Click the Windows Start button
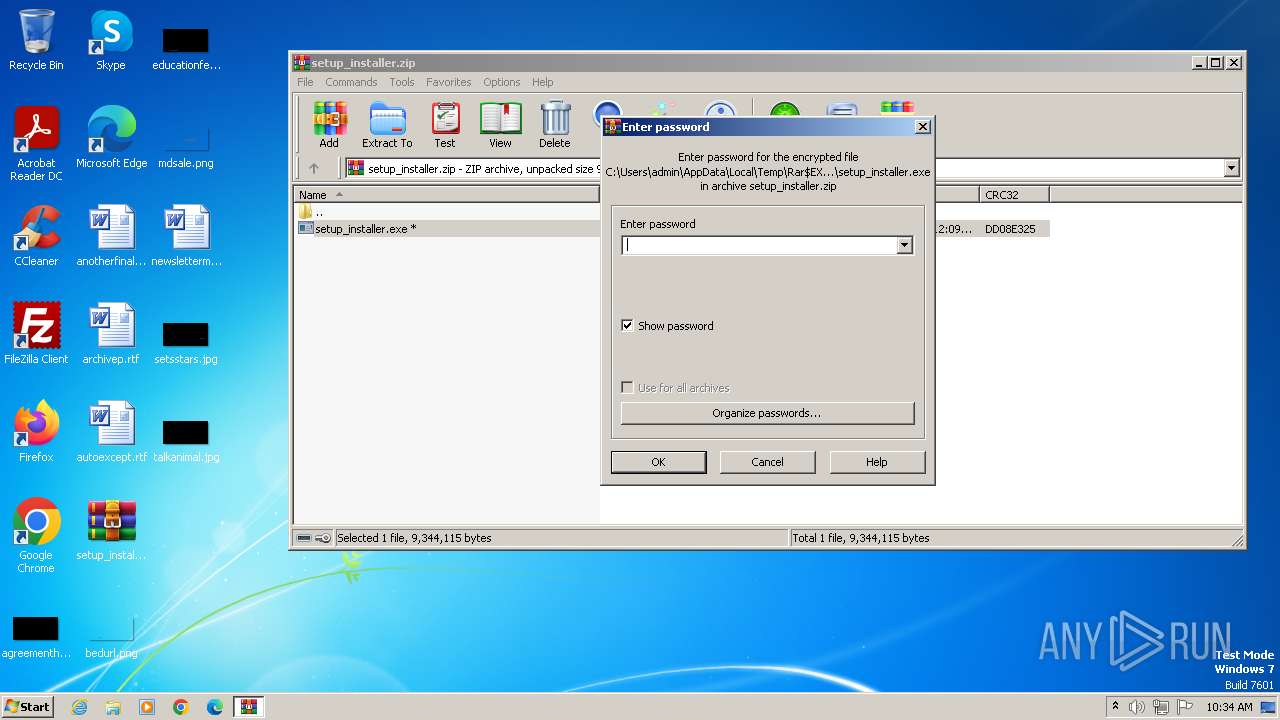1280x720 pixels. pyautogui.click(x=28, y=706)
